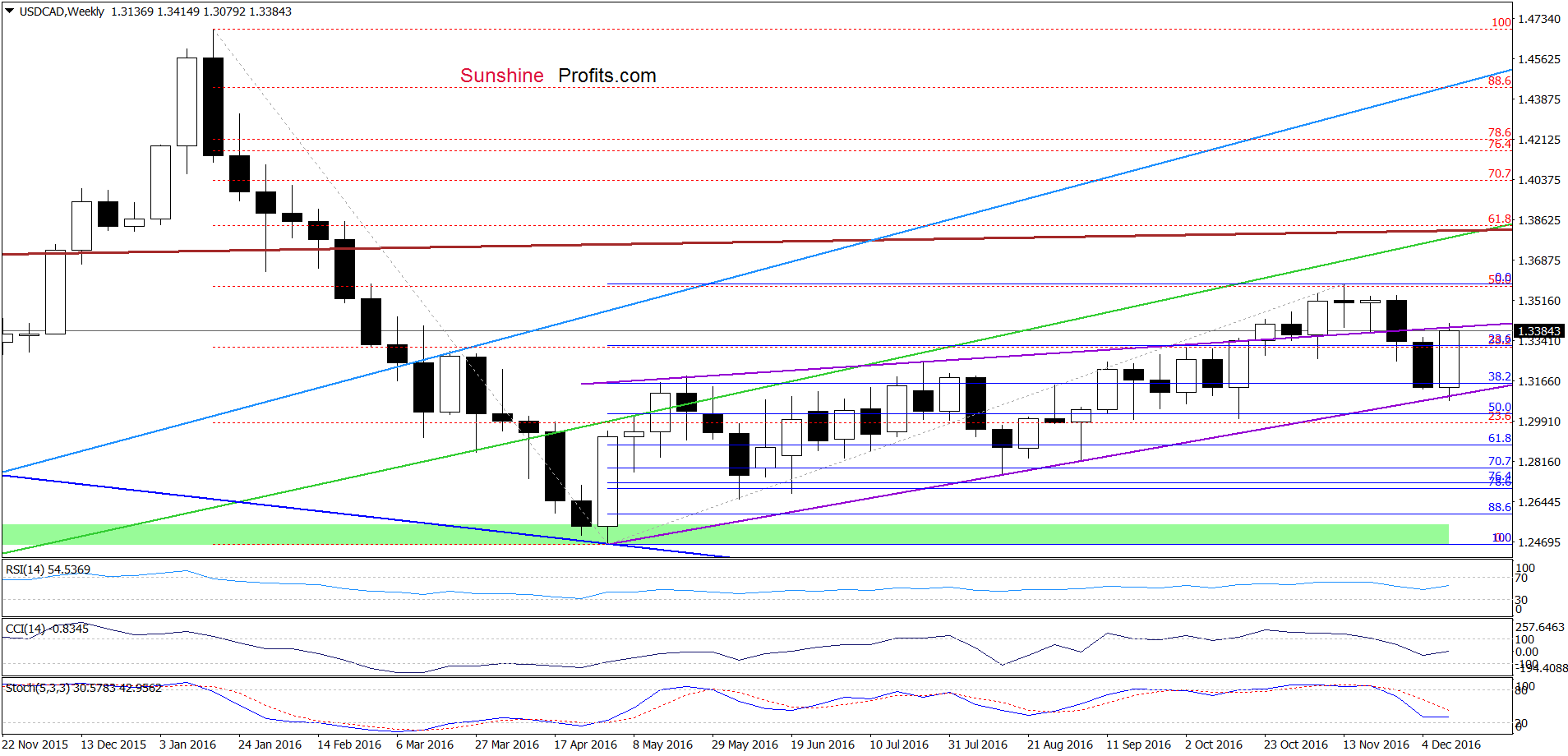
Task: Click the 29 May 2016 date label
Action: coord(745,744)
